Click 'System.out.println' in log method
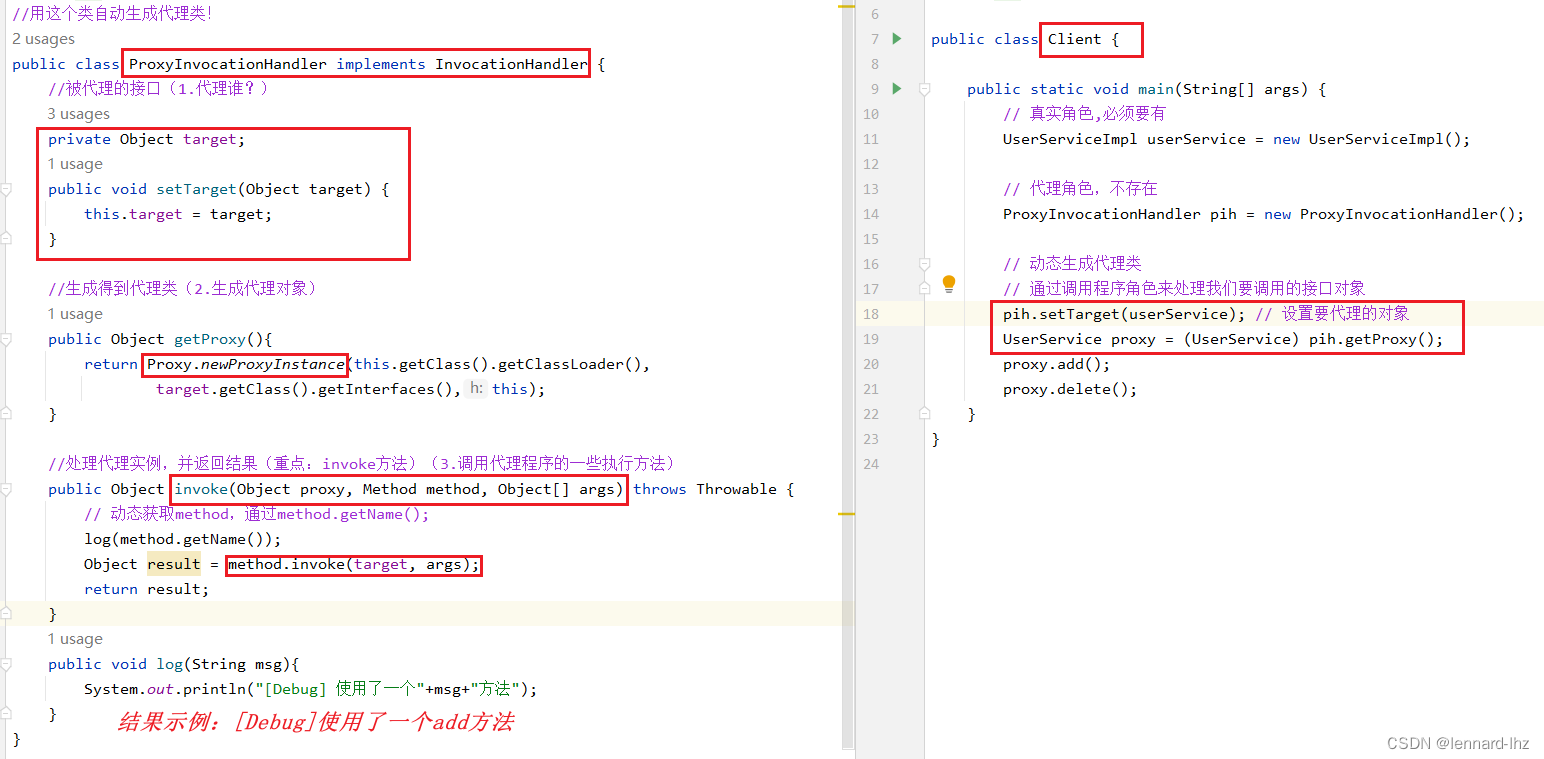This screenshot has width=1544, height=759. click(165, 689)
